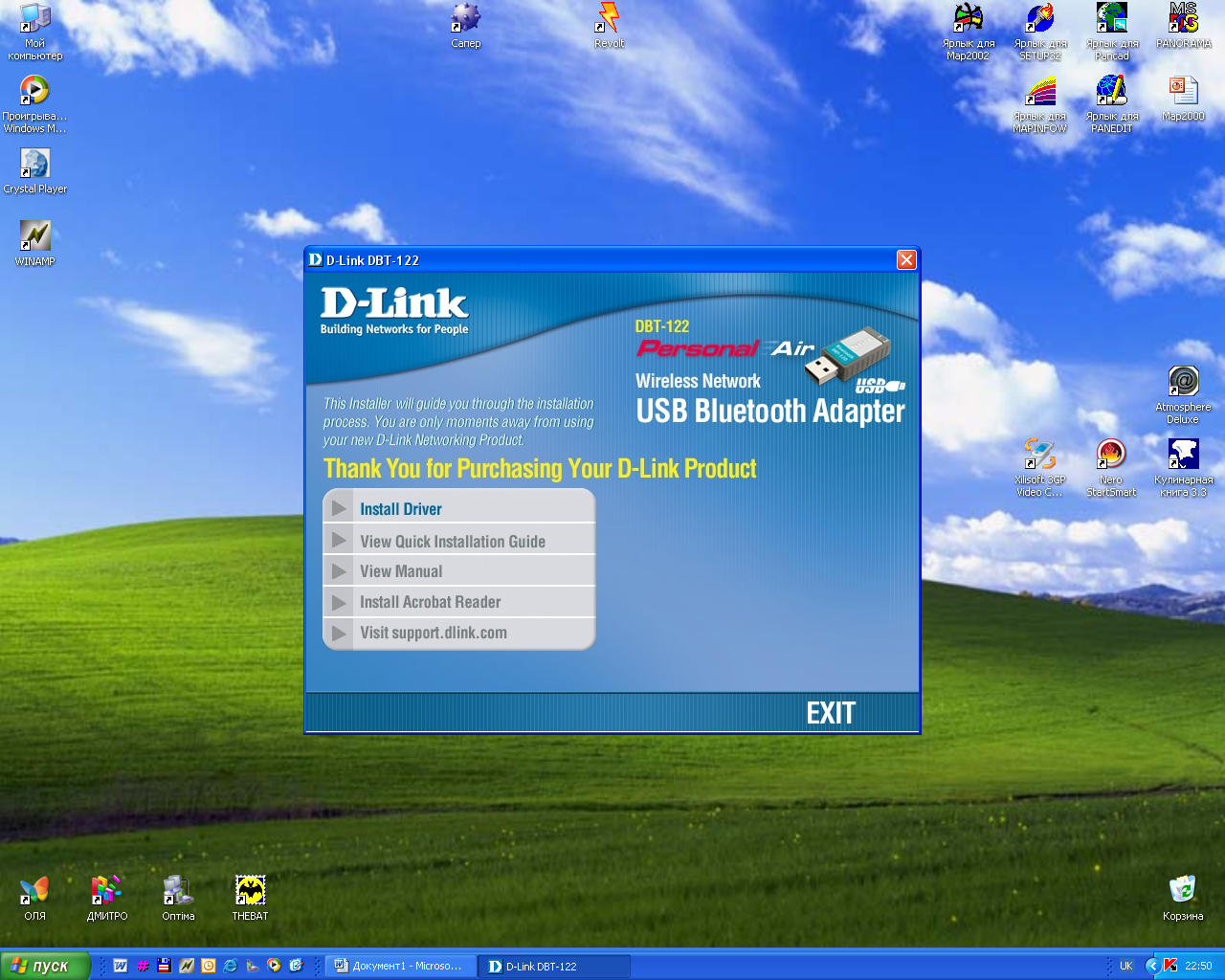Click pink hash quick launch icon

click(x=143, y=966)
